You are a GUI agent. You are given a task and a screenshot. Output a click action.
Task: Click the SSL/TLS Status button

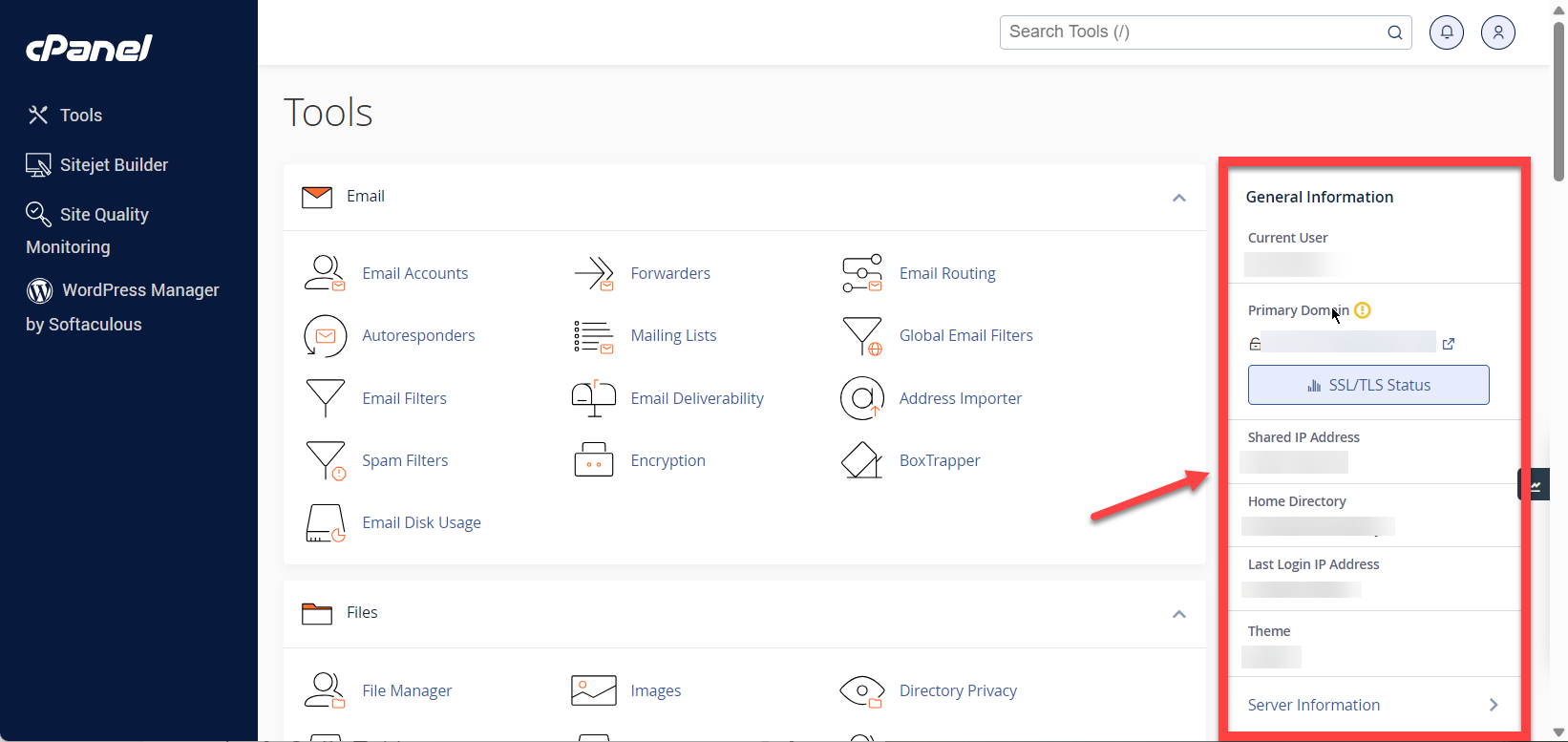click(x=1367, y=385)
